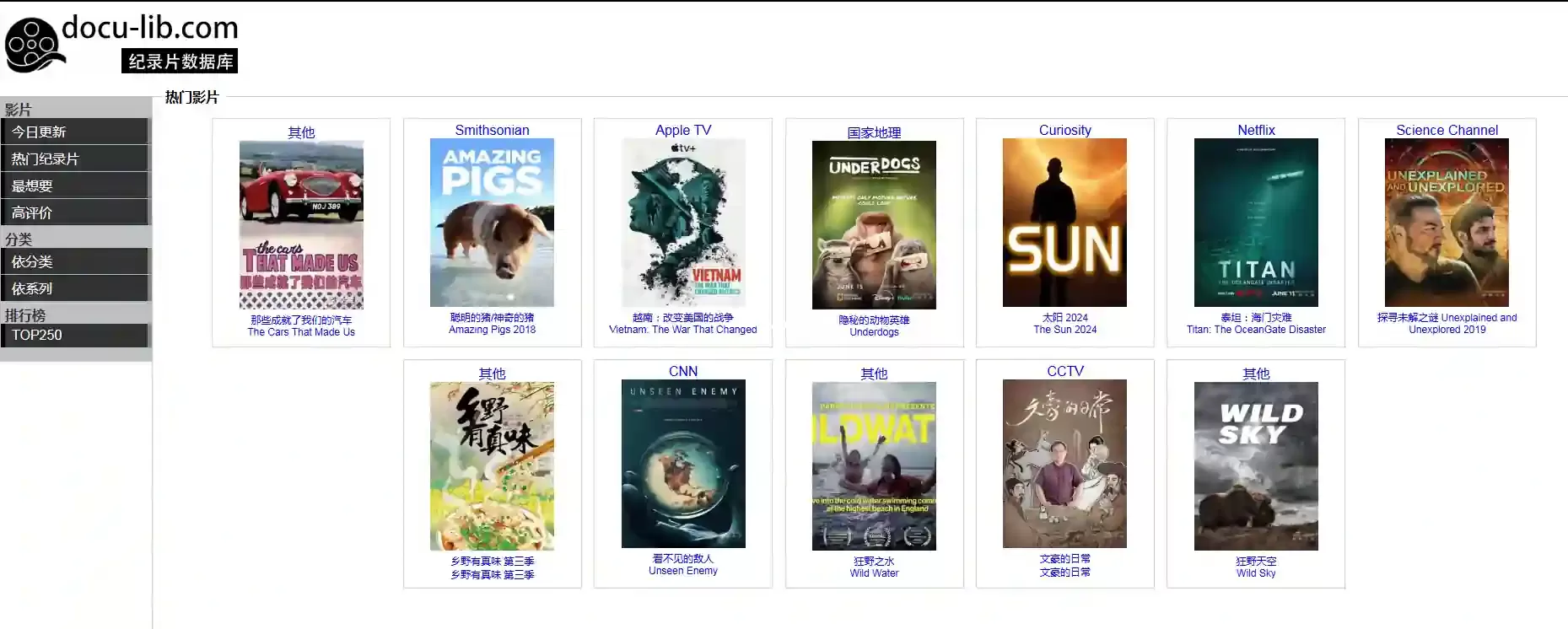Open the 高评价 section
Viewport: 1568px width, 629px height.
click(x=74, y=212)
